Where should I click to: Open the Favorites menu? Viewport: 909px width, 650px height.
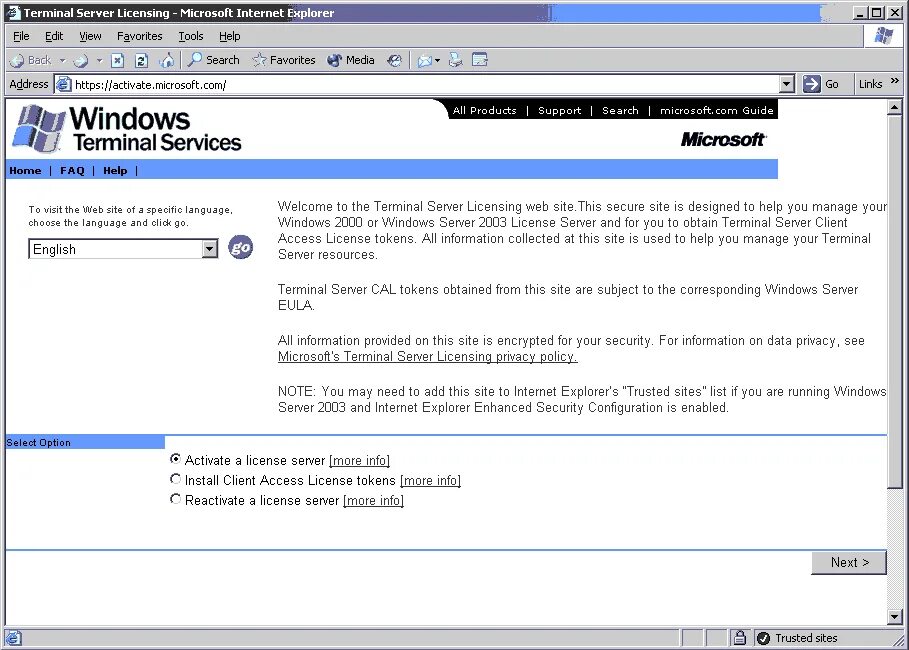tap(140, 36)
